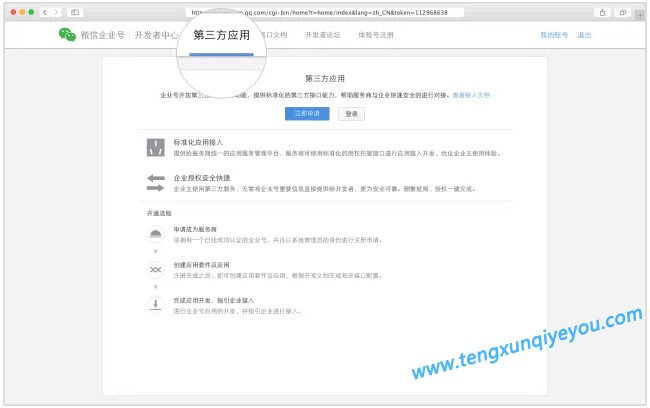Screen dimensions: 650x408
Task: Click the 企业授权安全快捷 heading
Action: pyautogui.click(x=201, y=178)
